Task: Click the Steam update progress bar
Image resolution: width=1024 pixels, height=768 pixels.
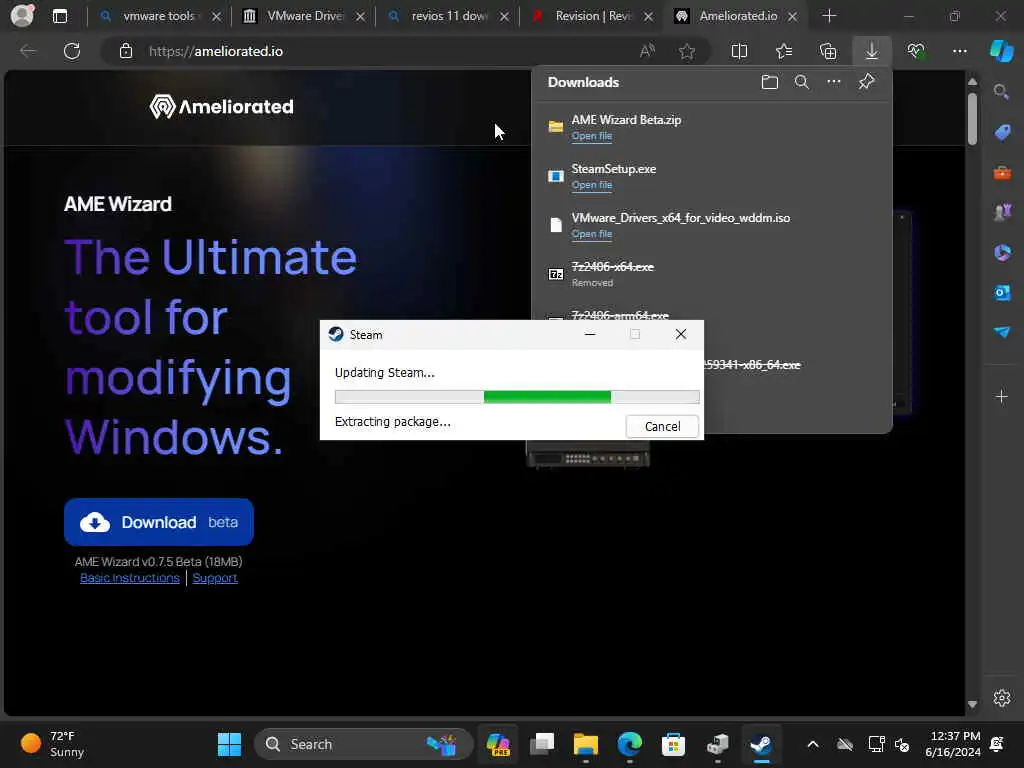Action: pos(517,396)
